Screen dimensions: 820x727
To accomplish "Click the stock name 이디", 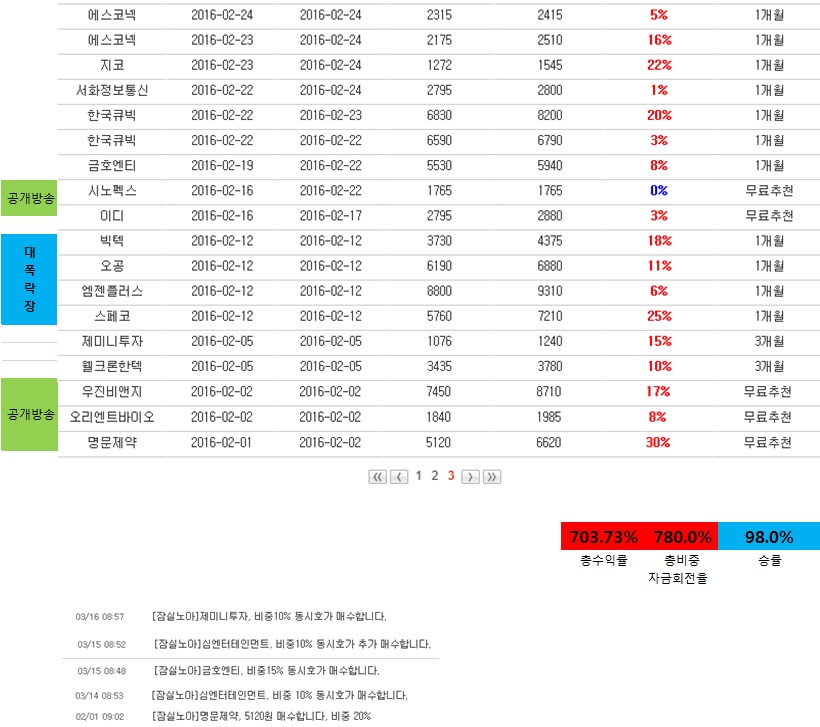I will coord(112,215).
